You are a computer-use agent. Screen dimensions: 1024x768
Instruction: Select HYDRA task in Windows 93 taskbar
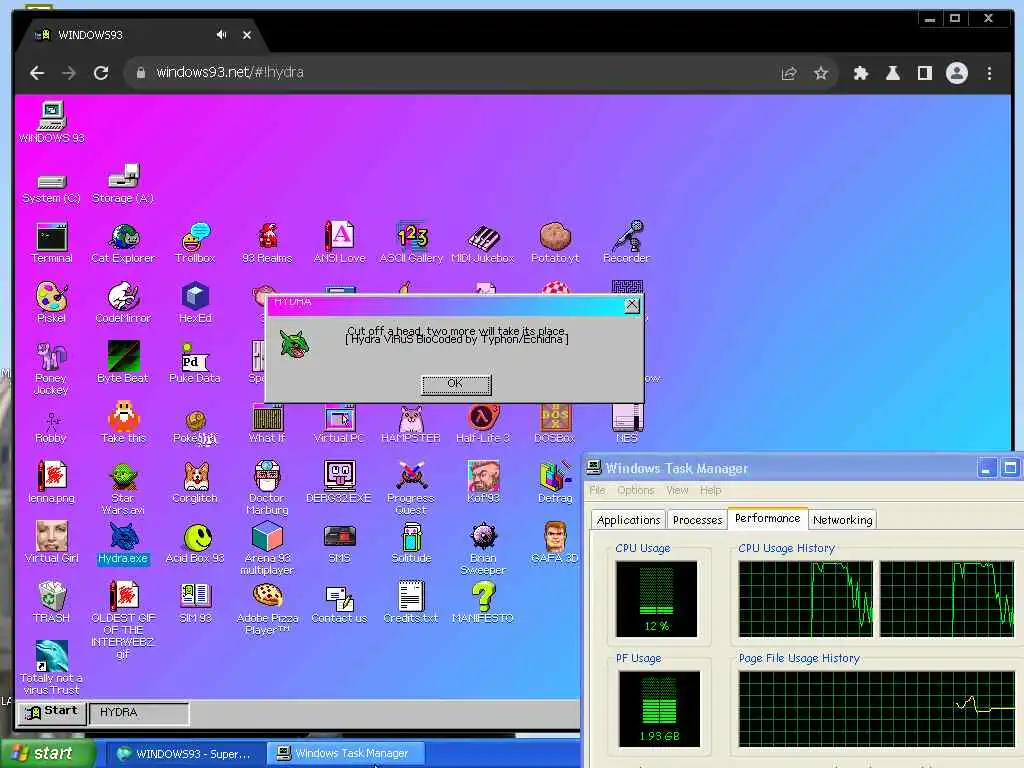(x=139, y=712)
